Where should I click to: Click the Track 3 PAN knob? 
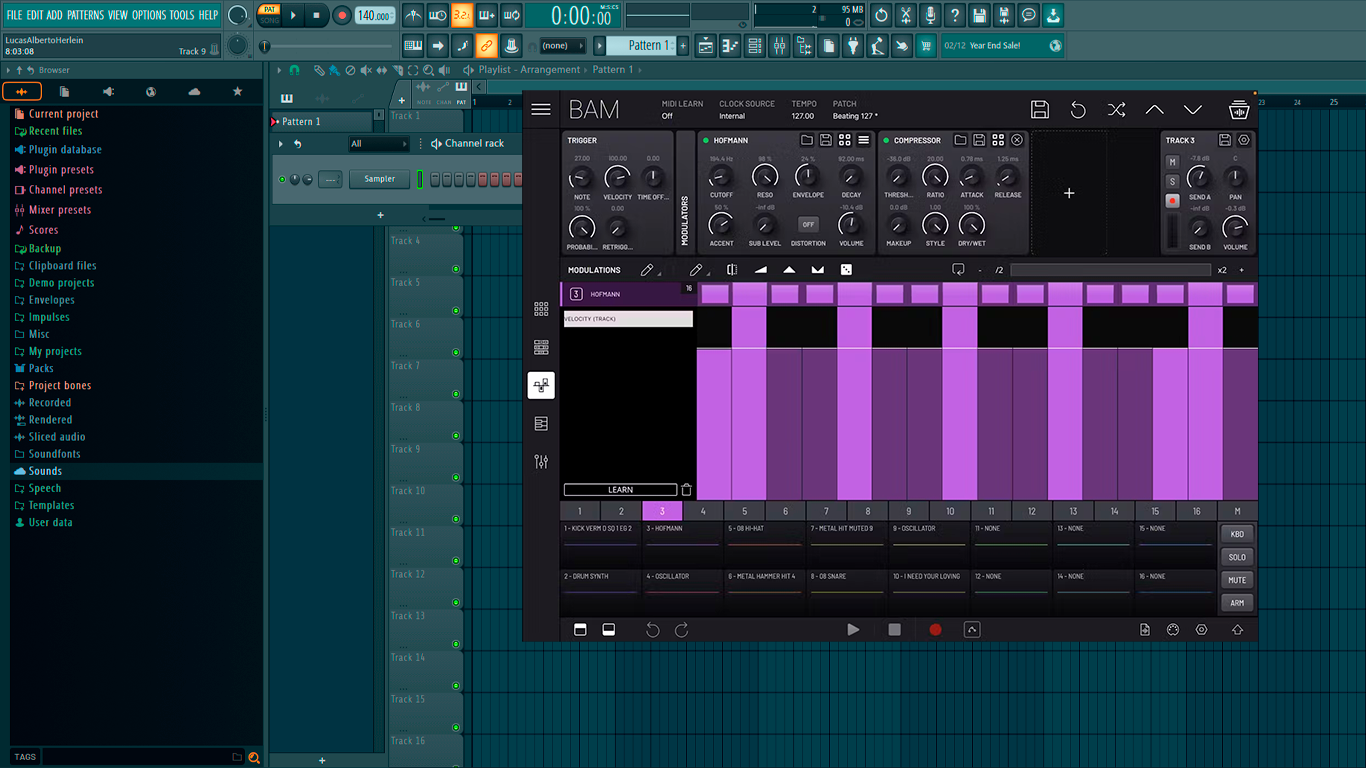tap(1236, 178)
